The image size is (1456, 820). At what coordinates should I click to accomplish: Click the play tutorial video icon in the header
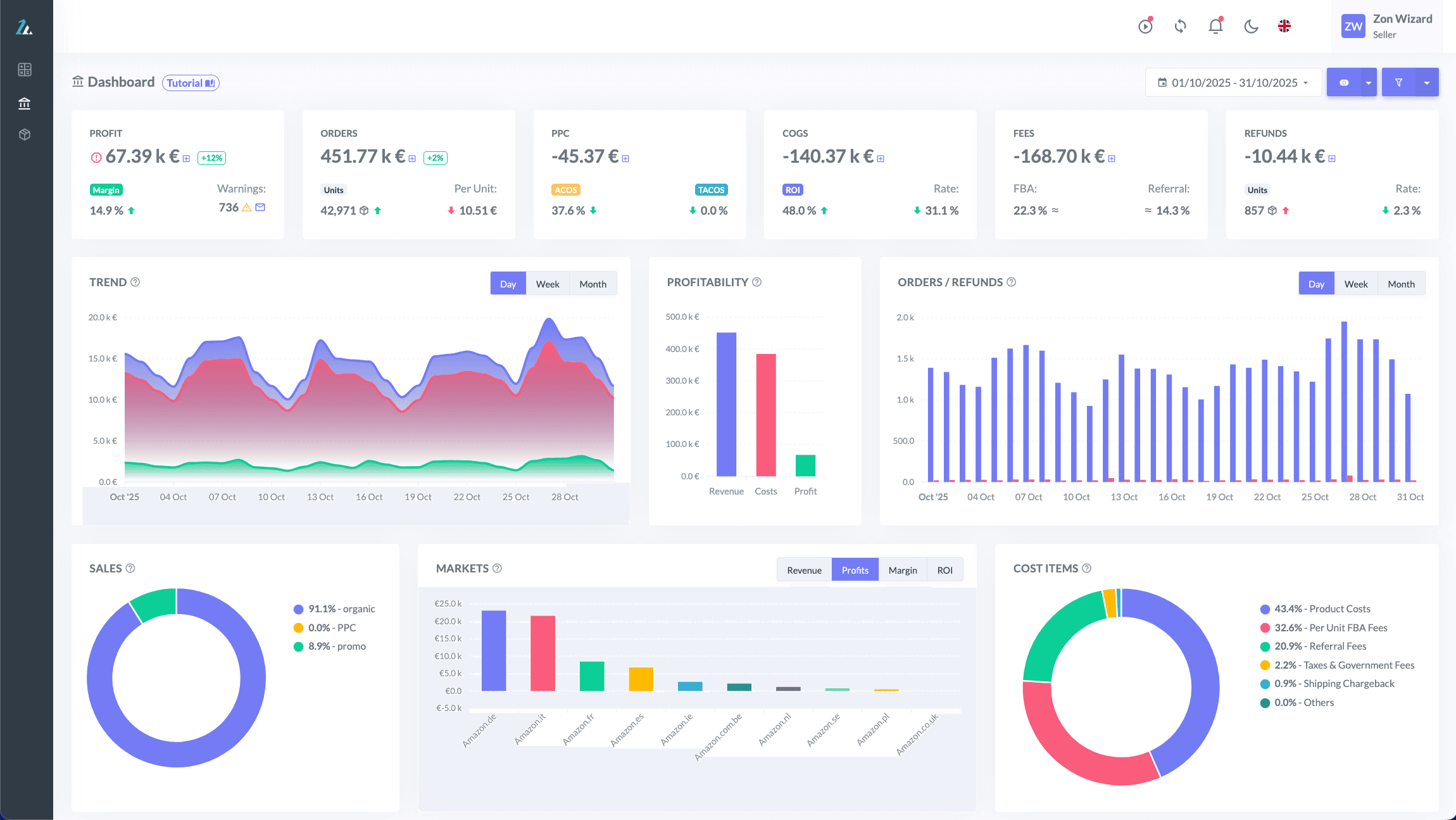pos(1145,27)
